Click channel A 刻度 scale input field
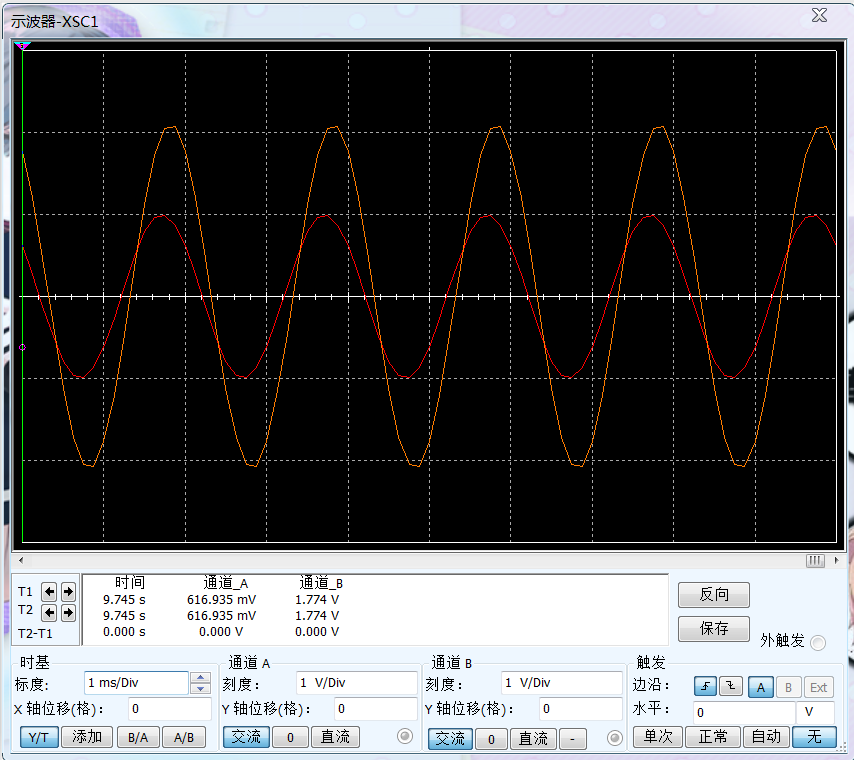This screenshot has height=760, width=854. (356, 683)
